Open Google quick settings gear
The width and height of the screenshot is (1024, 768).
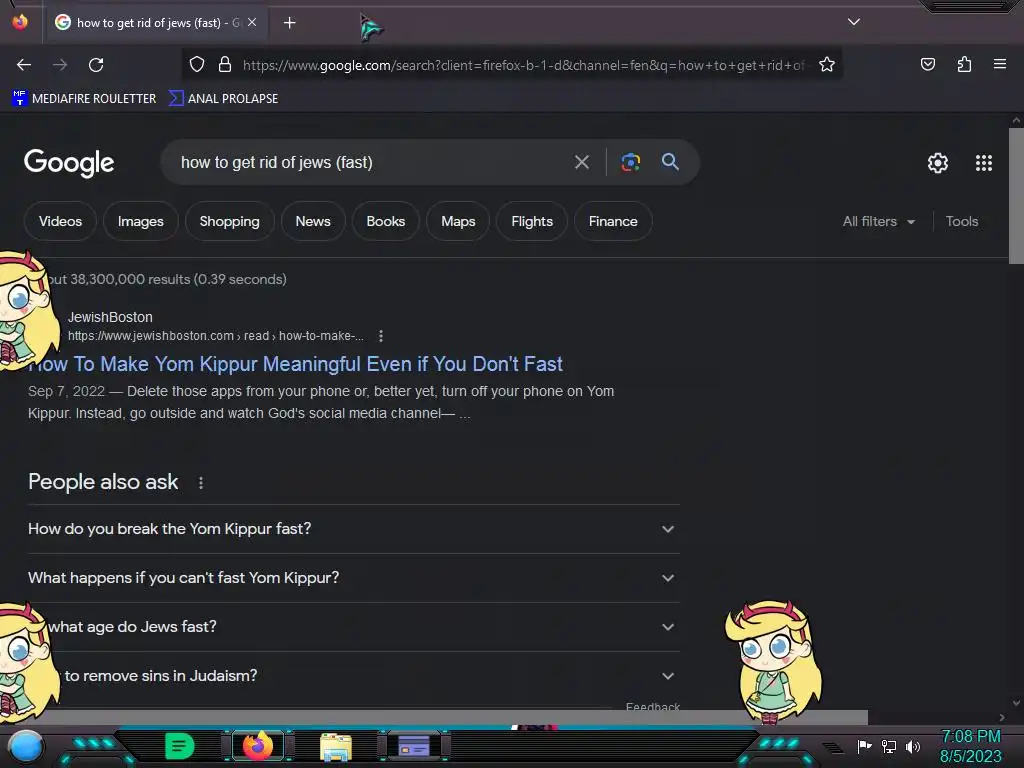click(938, 163)
